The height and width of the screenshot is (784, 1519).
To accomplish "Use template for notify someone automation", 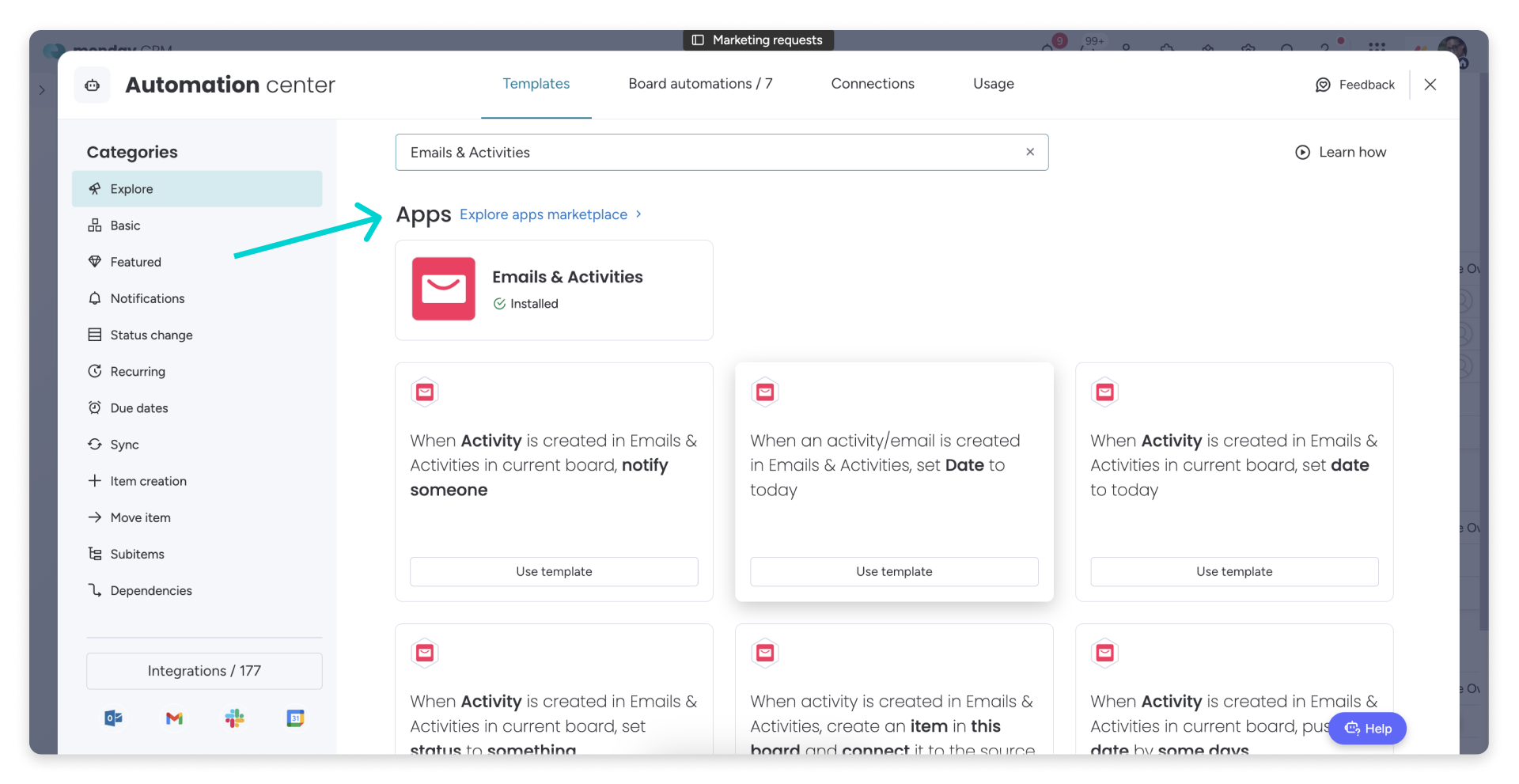I will pos(554,571).
